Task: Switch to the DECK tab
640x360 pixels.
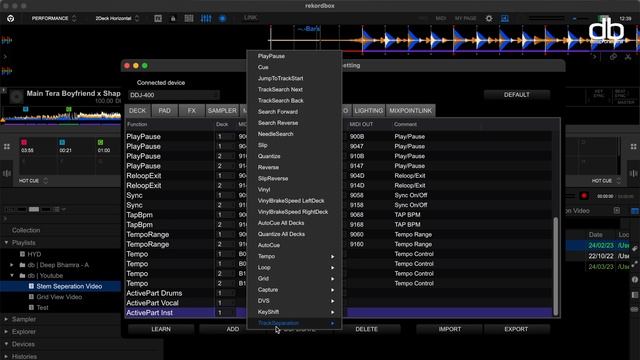Action: pyautogui.click(x=138, y=111)
